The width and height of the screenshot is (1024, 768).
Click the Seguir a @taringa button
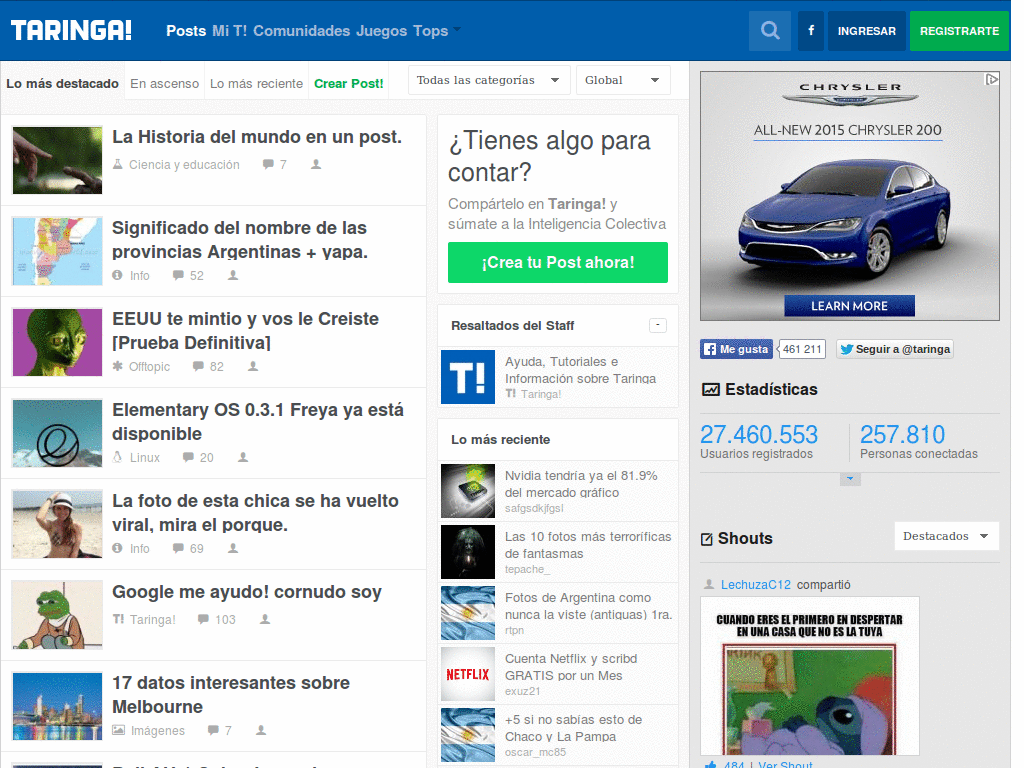tap(895, 349)
